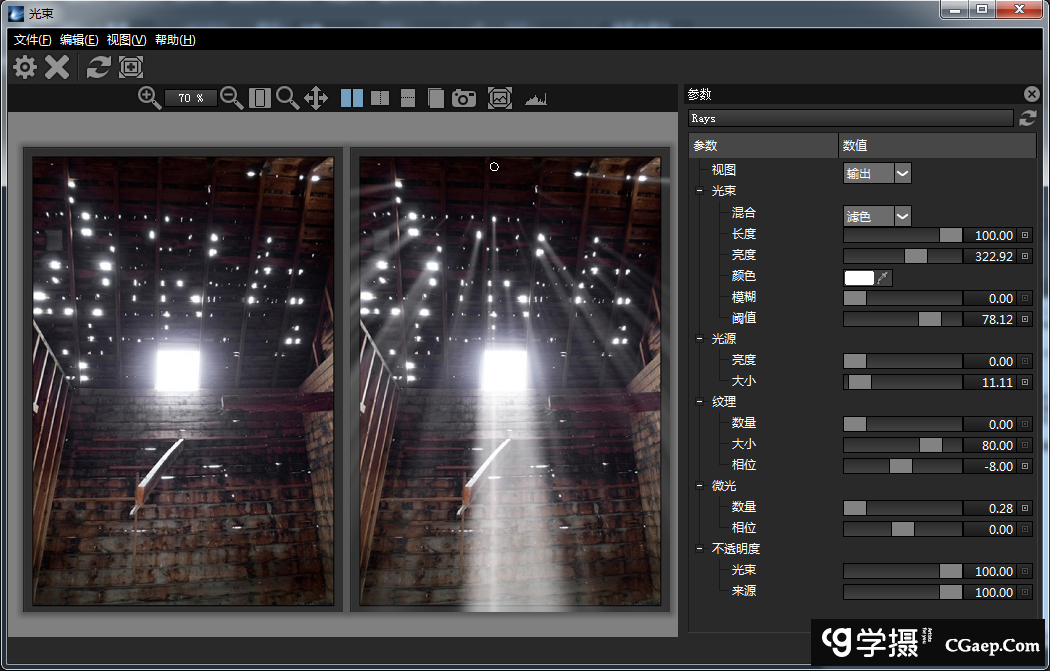Open the 视图 output dropdown
Image resolution: width=1050 pixels, height=671 pixels.
pos(877,173)
